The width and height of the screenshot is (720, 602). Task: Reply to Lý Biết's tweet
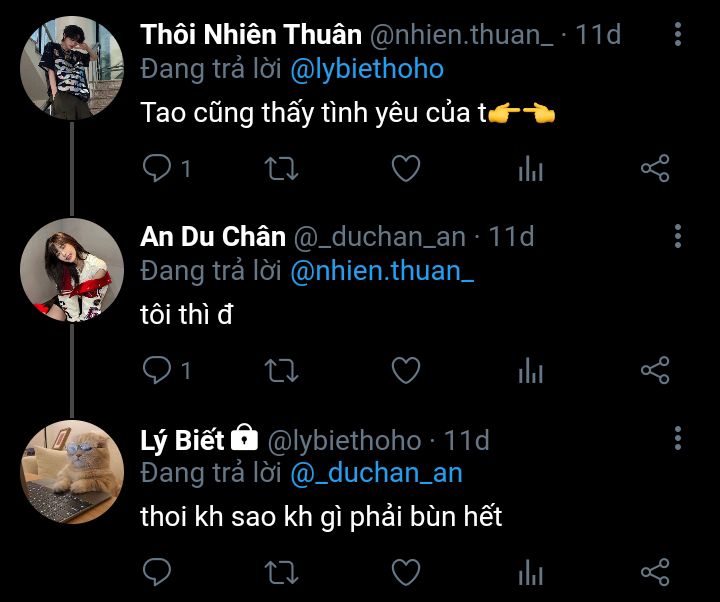click(157, 572)
